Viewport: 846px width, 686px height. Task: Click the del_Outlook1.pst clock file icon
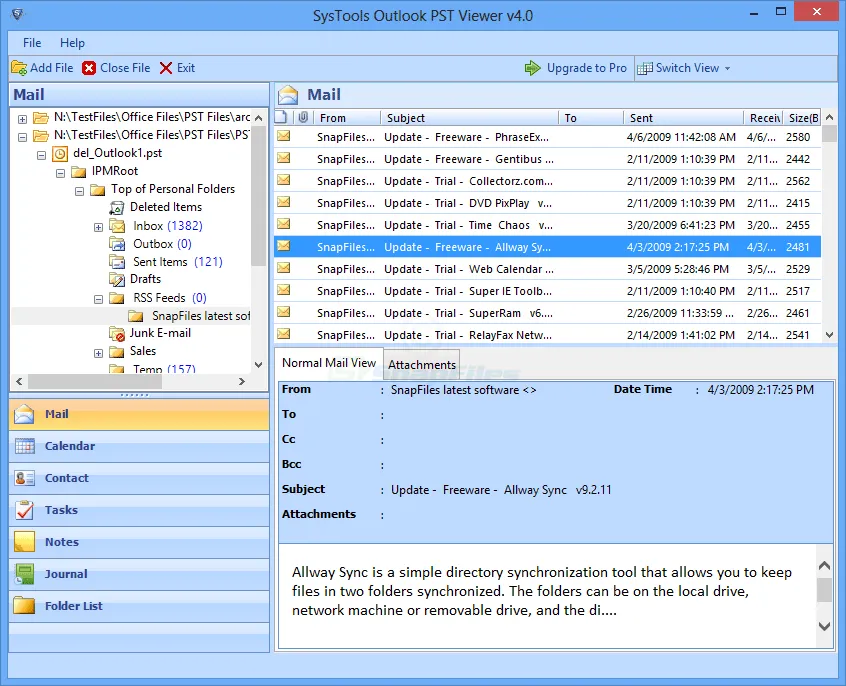(60, 153)
